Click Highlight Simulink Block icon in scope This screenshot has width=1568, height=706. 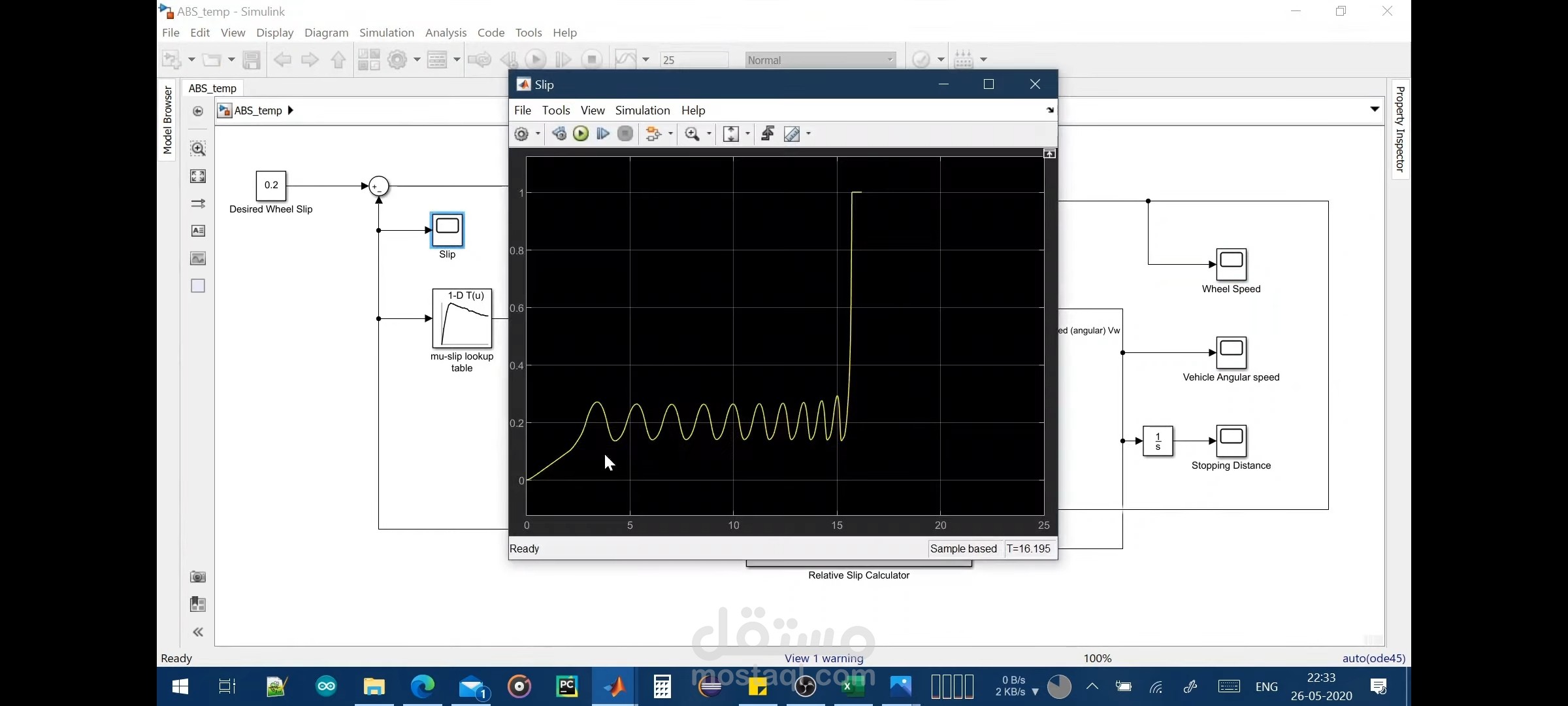(653, 134)
